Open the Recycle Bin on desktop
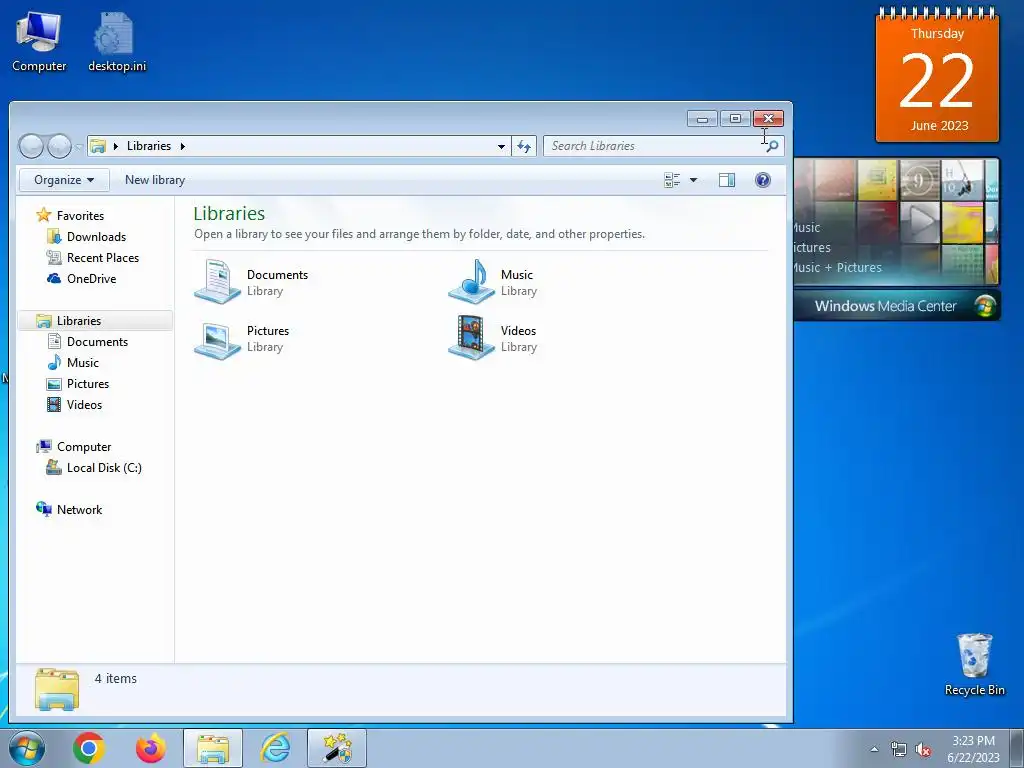The image size is (1024, 768). pyautogui.click(x=974, y=665)
